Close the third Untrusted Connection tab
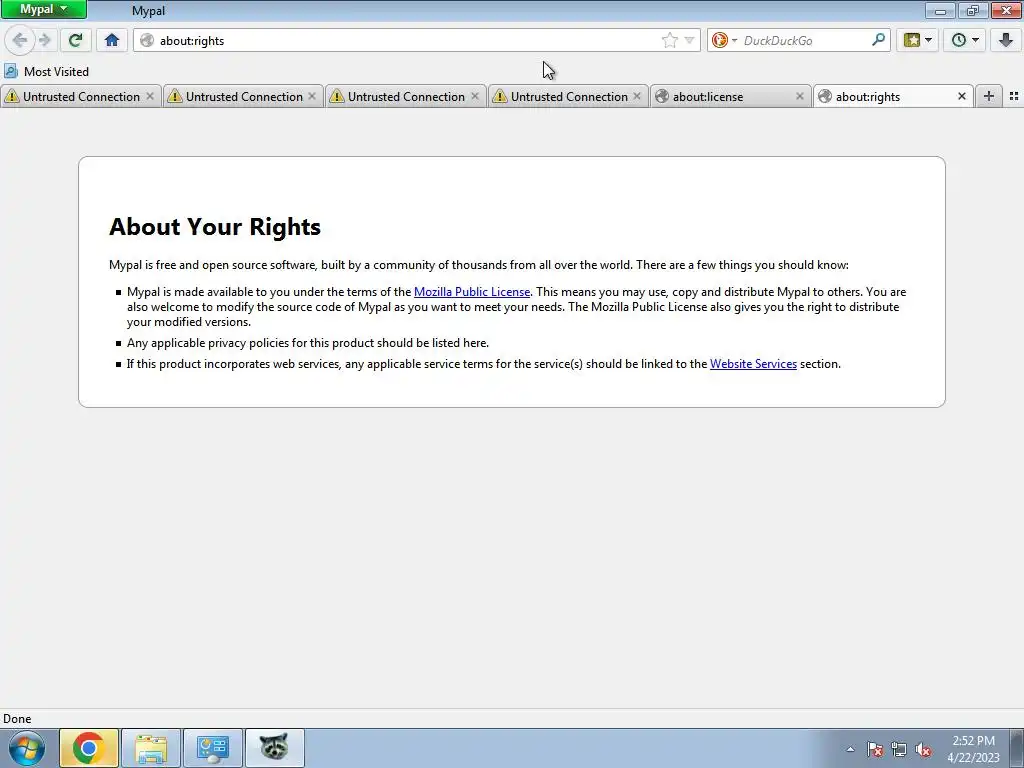Viewport: 1024px width, 768px height. 475,96
